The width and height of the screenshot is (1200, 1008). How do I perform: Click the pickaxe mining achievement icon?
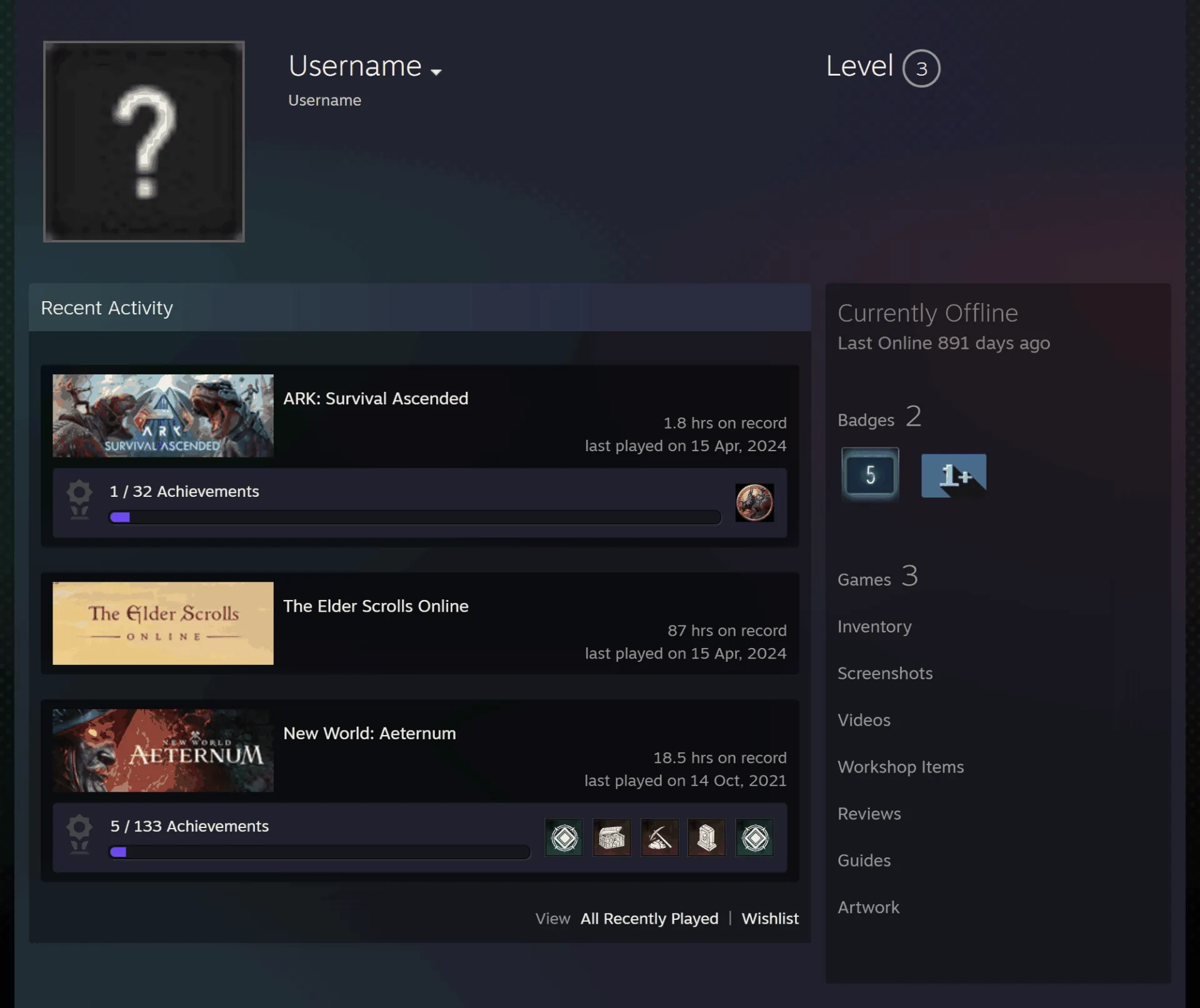coord(659,837)
